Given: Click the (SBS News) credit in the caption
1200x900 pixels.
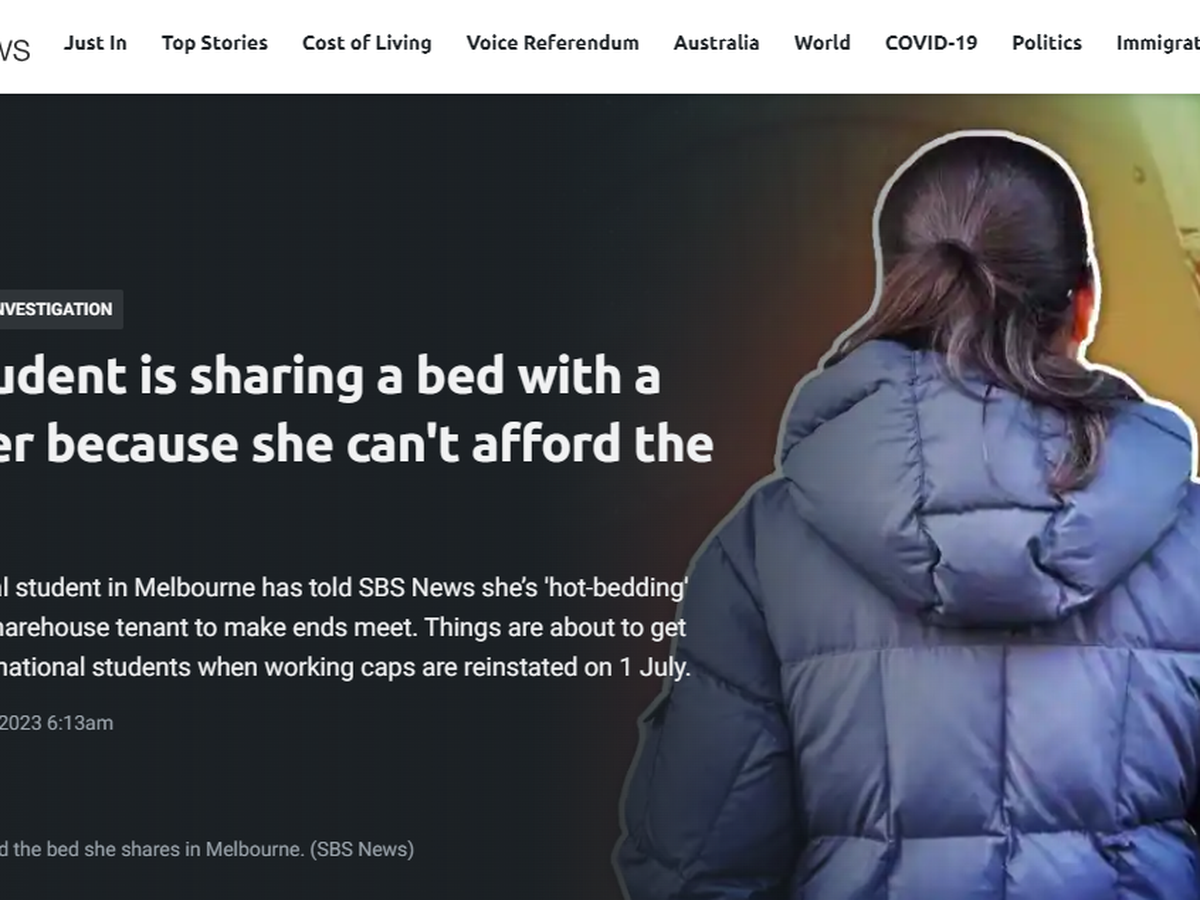Looking at the screenshot, I should pyautogui.click(x=362, y=849).
